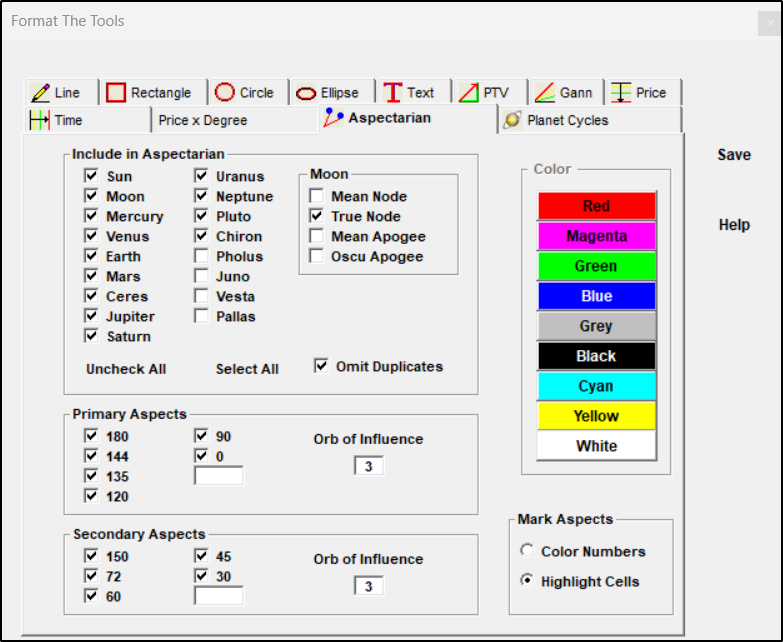
Task: Enable the Pholus checkbox
Action: pos(201,256)
